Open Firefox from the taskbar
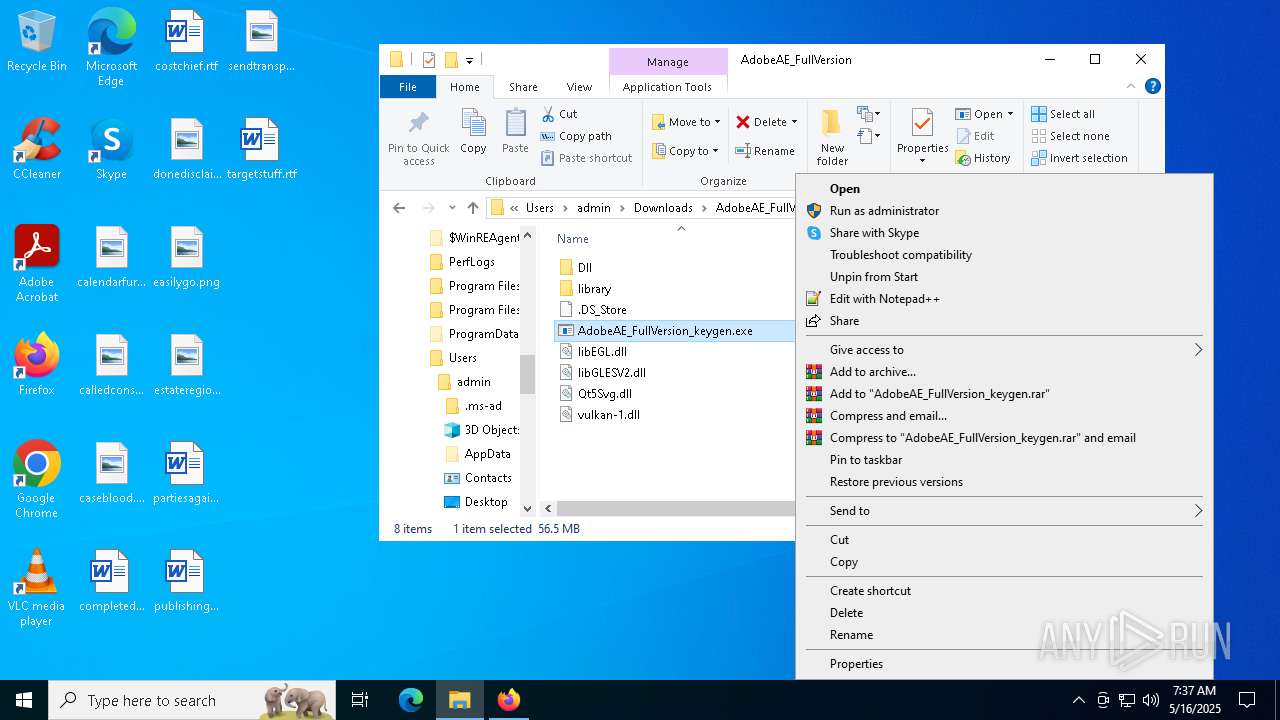The image size is (1280, 720). point(509,700)
